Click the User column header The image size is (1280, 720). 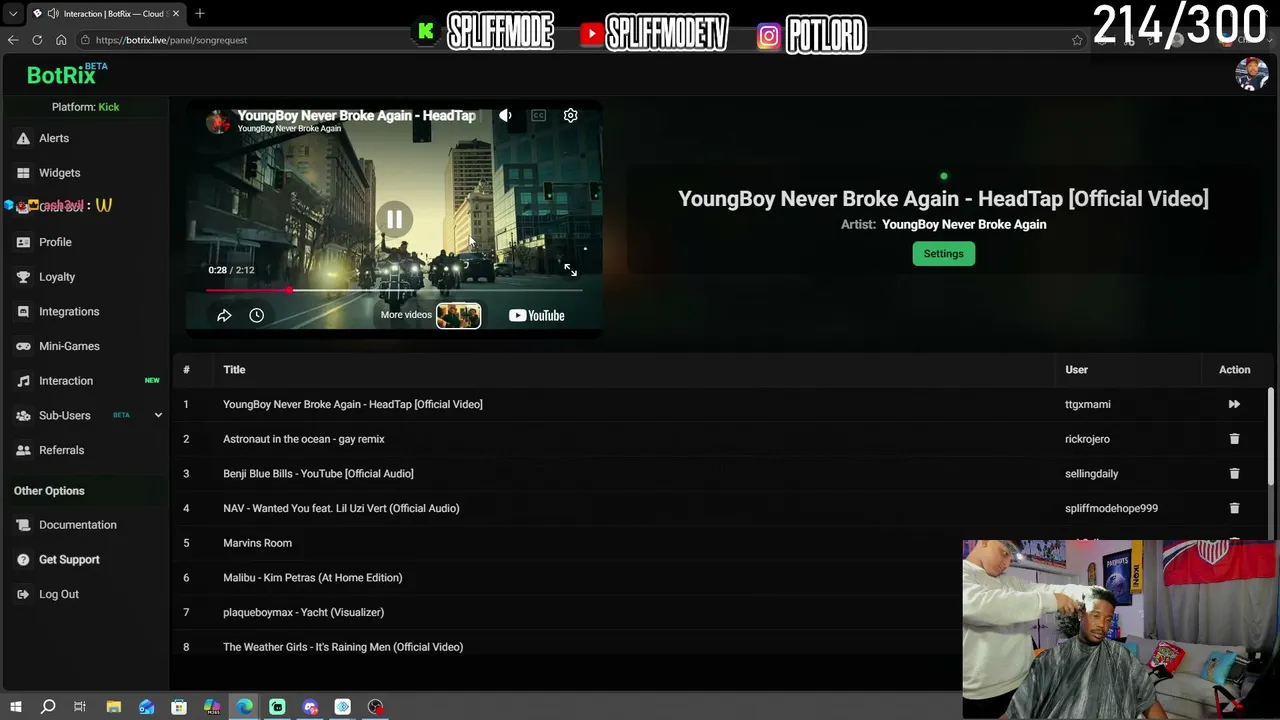click(1076, 370)
